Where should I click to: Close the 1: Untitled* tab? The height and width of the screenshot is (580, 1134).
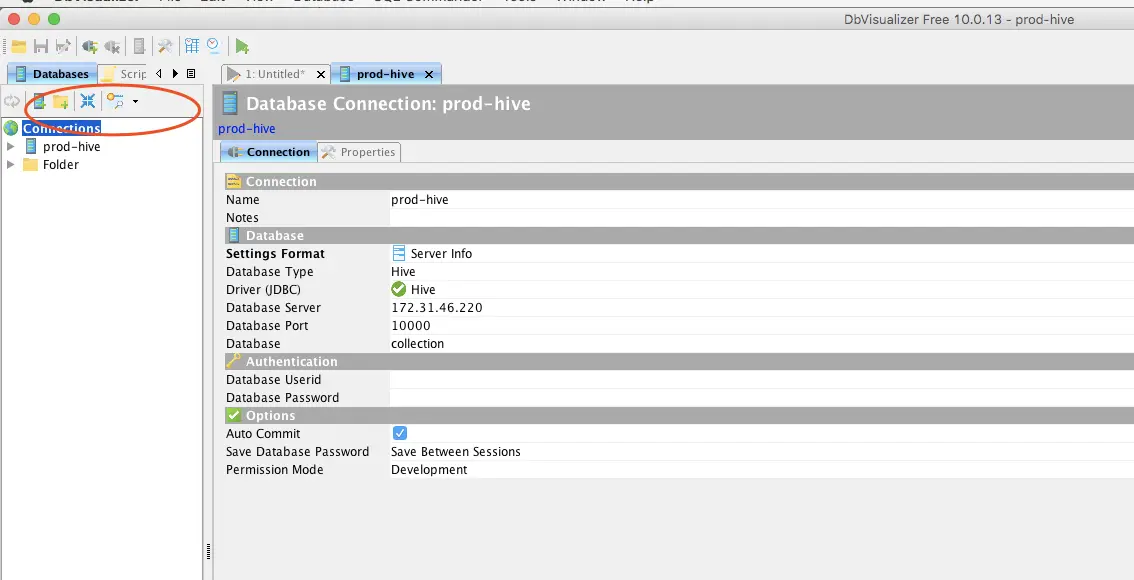[321, 74]
